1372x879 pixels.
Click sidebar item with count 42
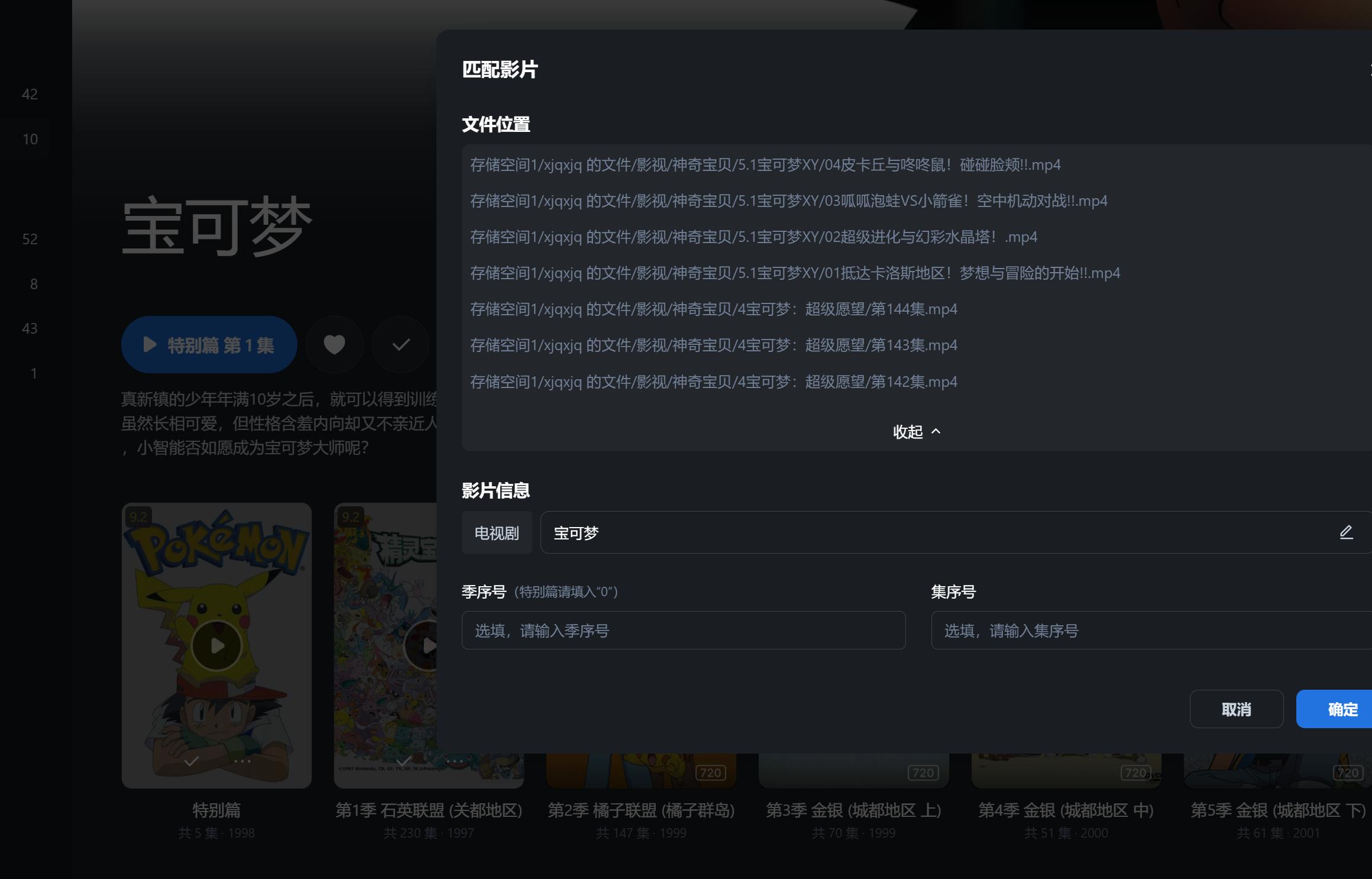30,94
